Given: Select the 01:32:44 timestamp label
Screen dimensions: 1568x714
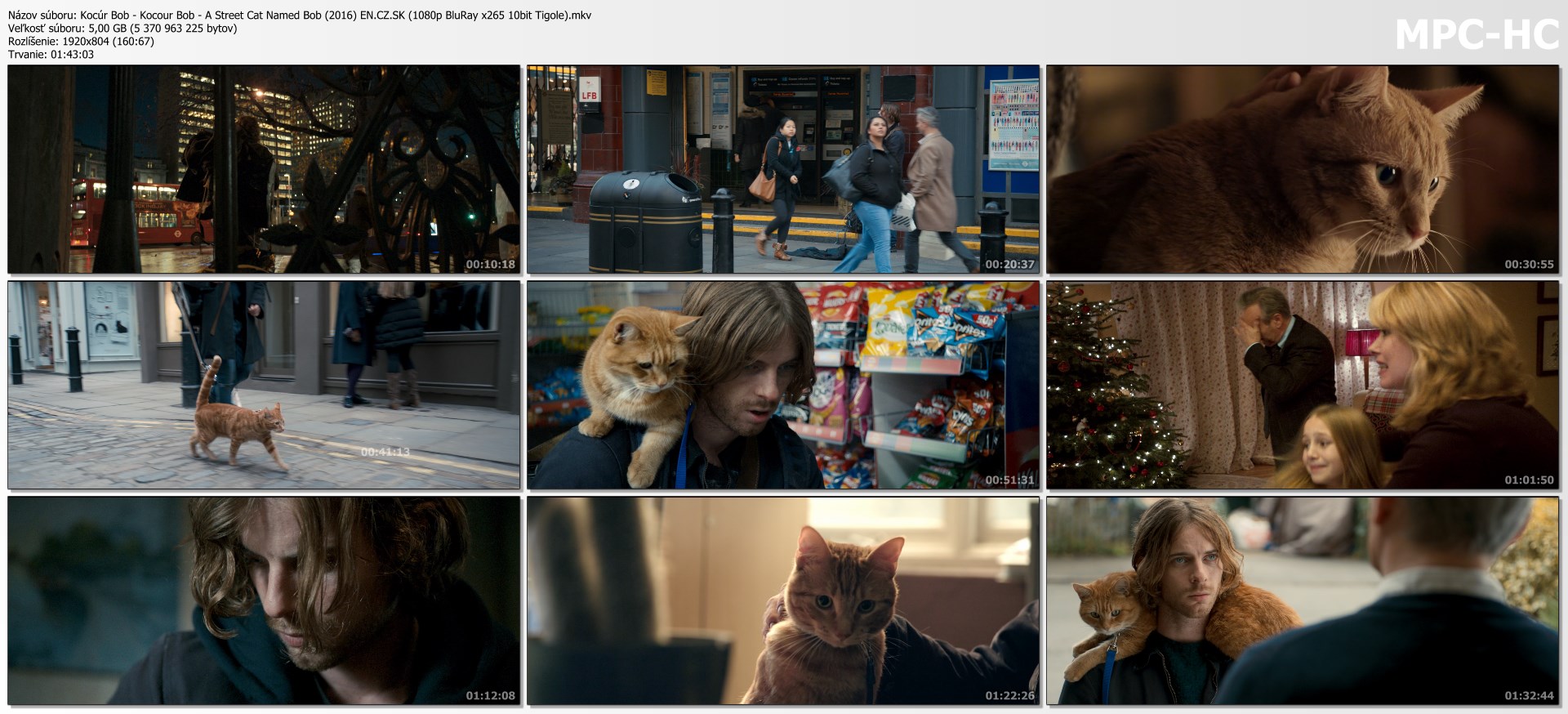Looking at the screenshot, I should pos(1529,696).
